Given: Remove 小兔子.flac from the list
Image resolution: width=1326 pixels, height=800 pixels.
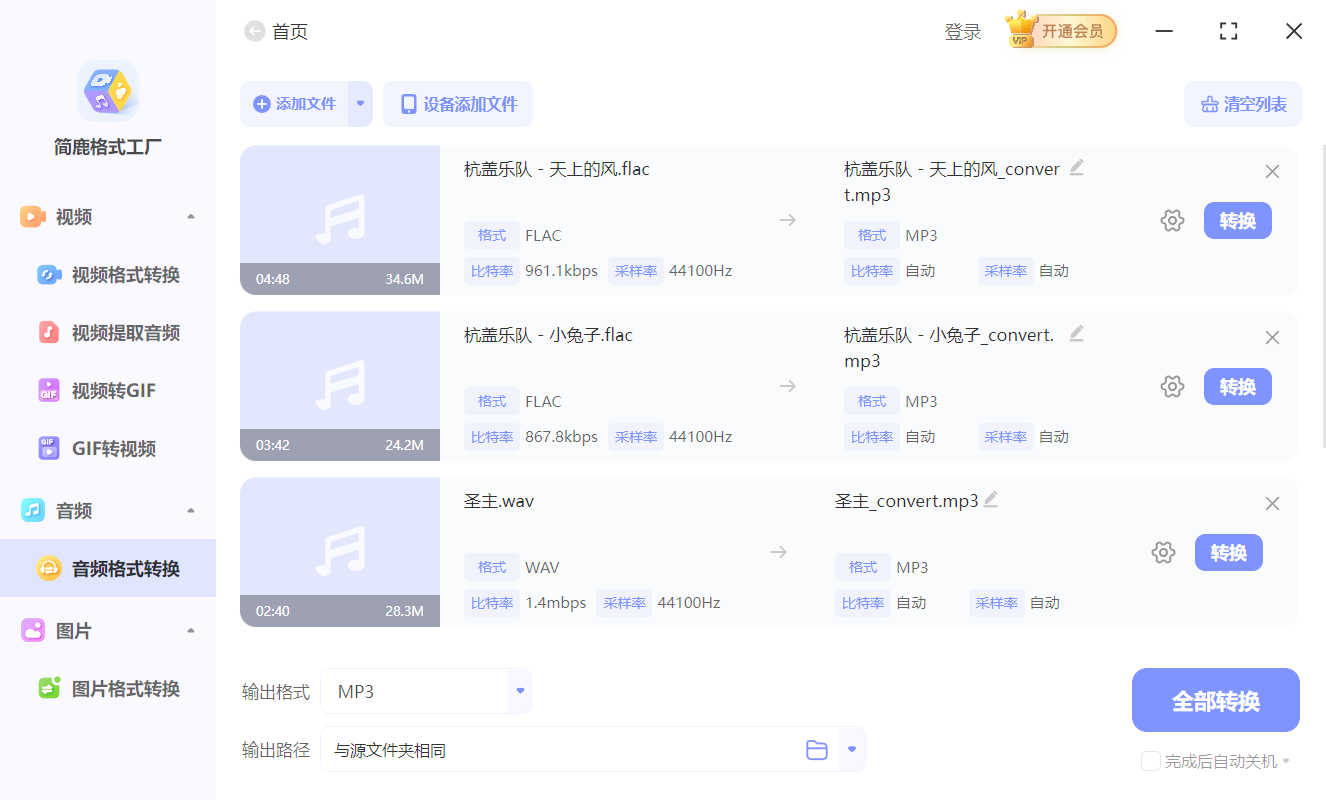Looking at the screenshot, I should click(x=1272, y=338).
